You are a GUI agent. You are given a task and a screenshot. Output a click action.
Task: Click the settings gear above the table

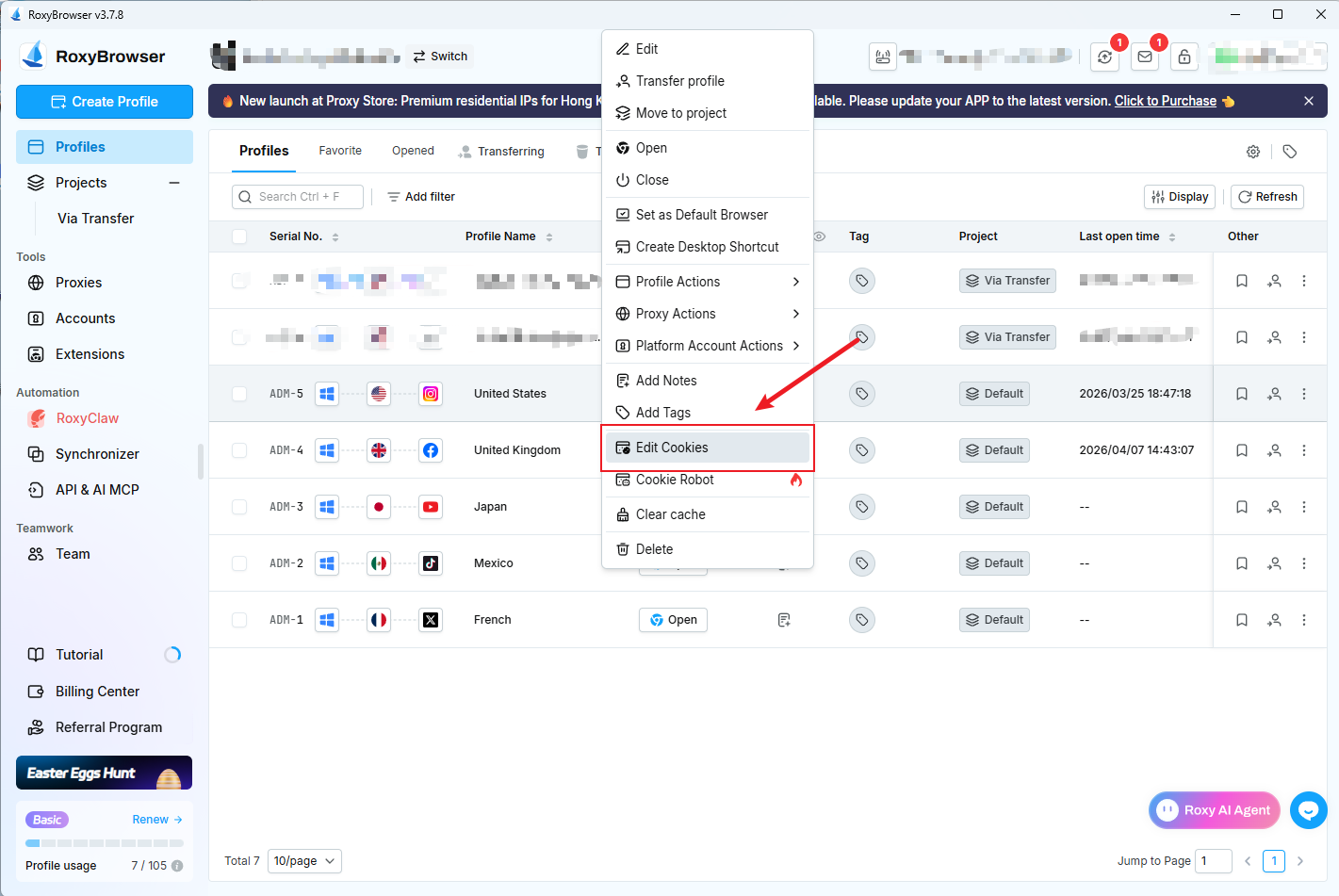coord(1253,152)
